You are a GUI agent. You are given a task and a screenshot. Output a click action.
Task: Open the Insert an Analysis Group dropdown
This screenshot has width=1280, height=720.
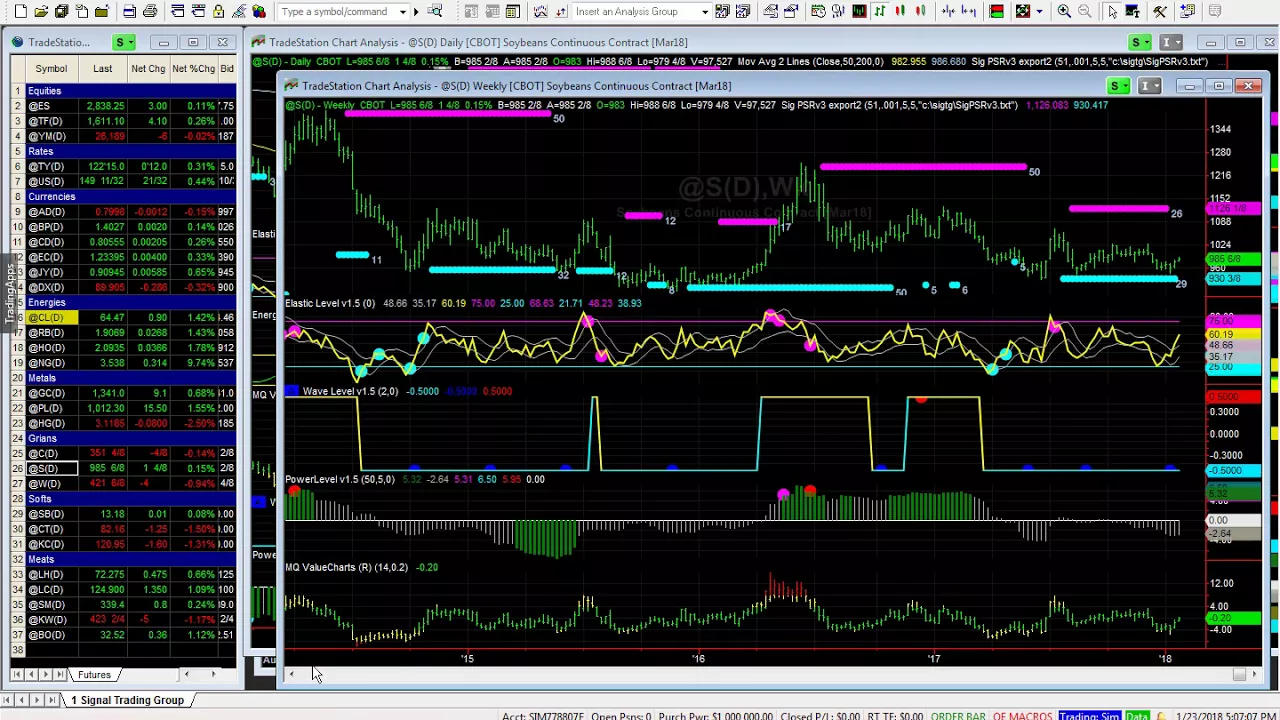[705, 12]
